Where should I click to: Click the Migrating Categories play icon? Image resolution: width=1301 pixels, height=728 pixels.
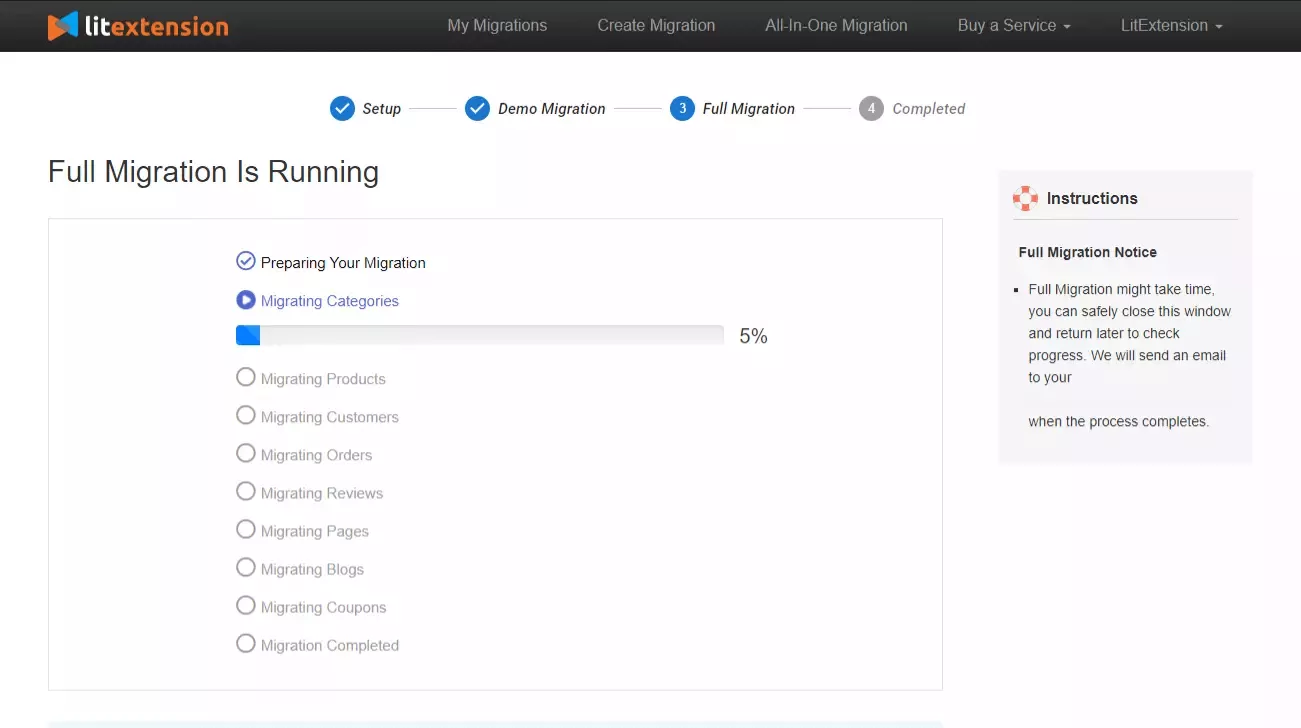click(245, 299)
